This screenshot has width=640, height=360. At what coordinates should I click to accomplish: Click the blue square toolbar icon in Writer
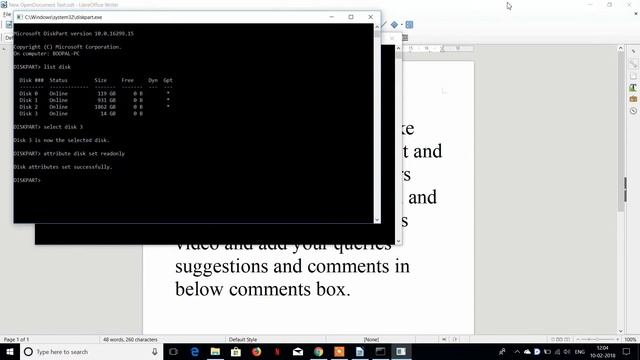409,25
